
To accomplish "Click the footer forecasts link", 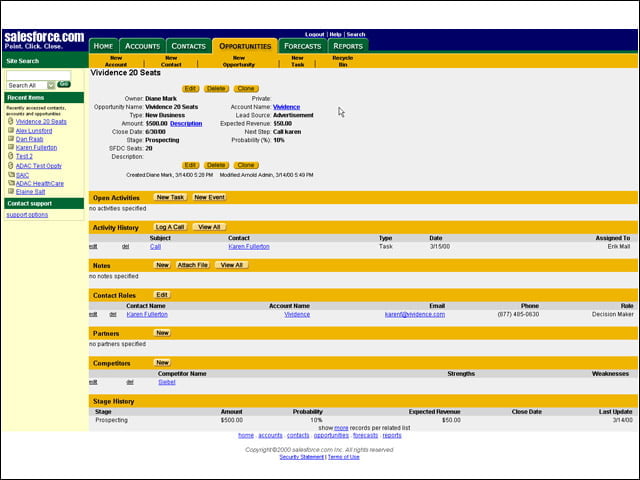I will click(365, 436).
